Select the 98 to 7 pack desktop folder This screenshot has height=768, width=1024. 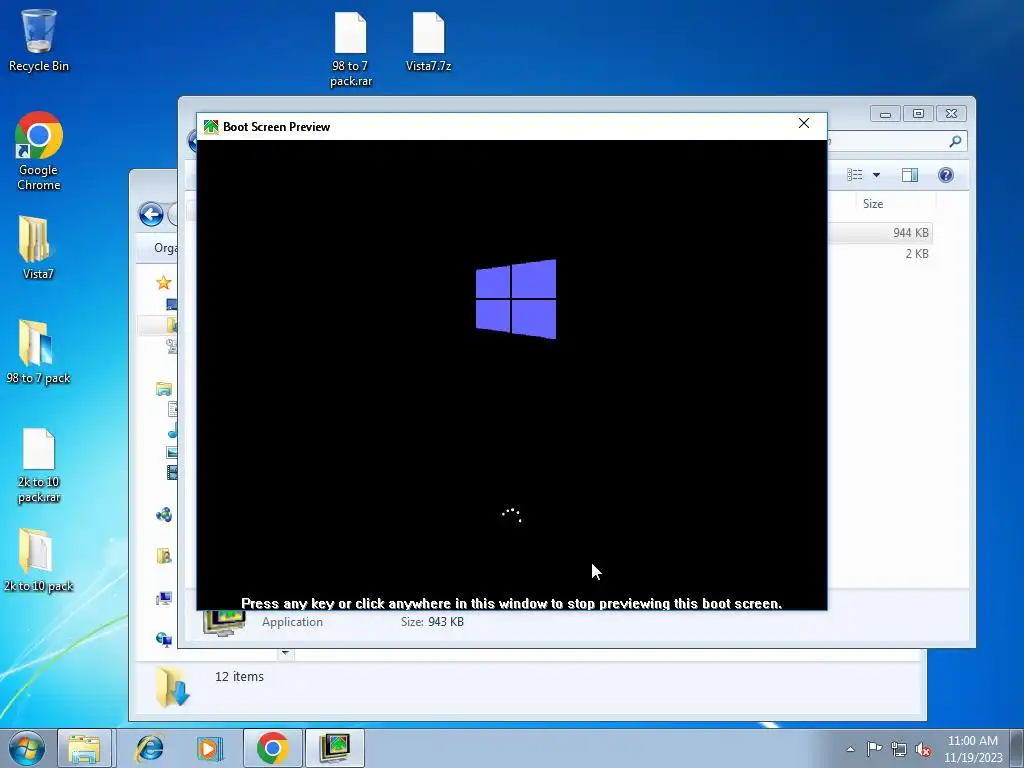(38, 351)
